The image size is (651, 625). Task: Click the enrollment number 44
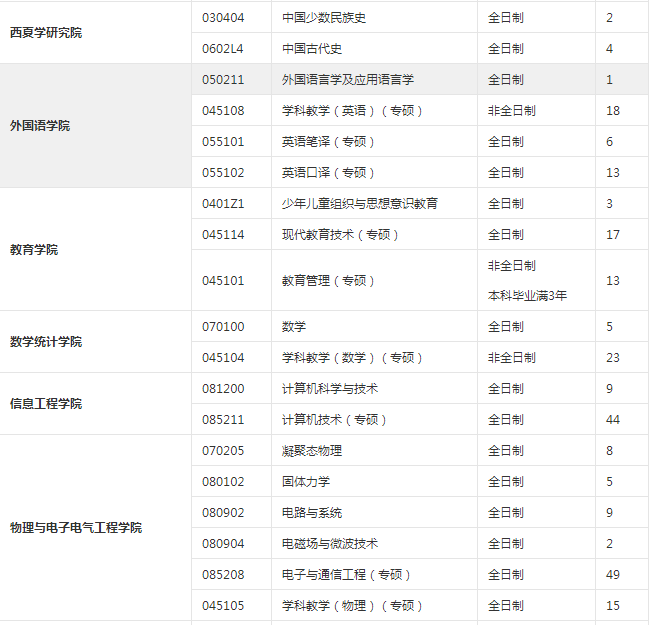coord(612,419)
